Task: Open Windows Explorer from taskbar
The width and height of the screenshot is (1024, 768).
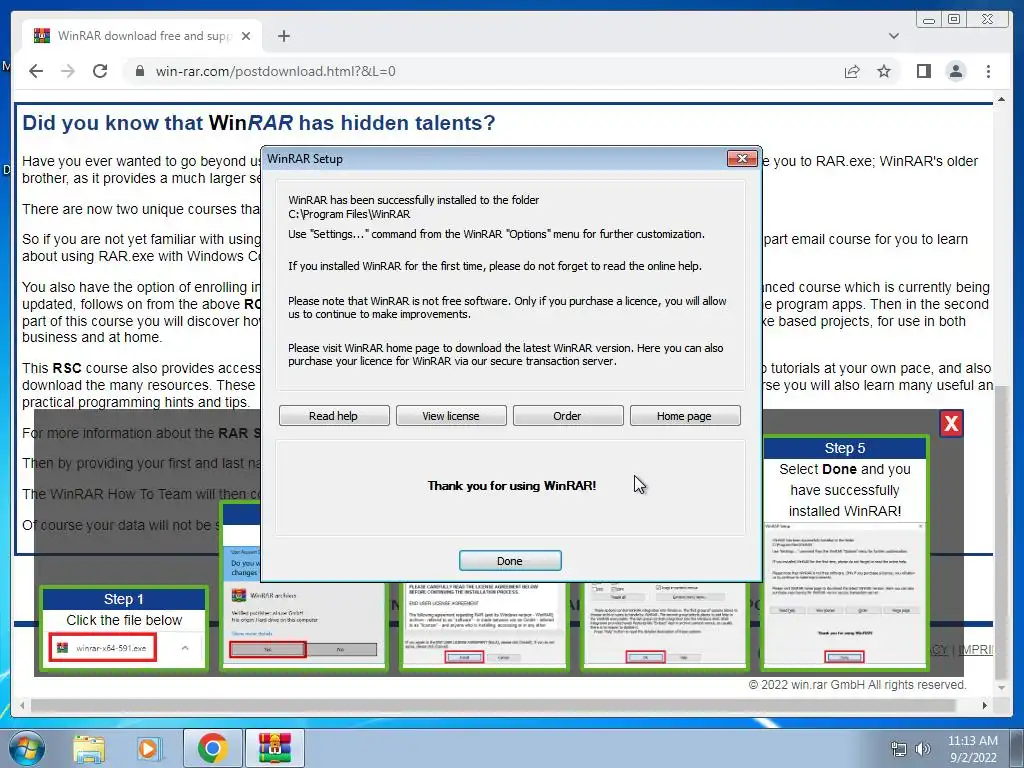Action: pyautogui.click(x=89, y=748)
